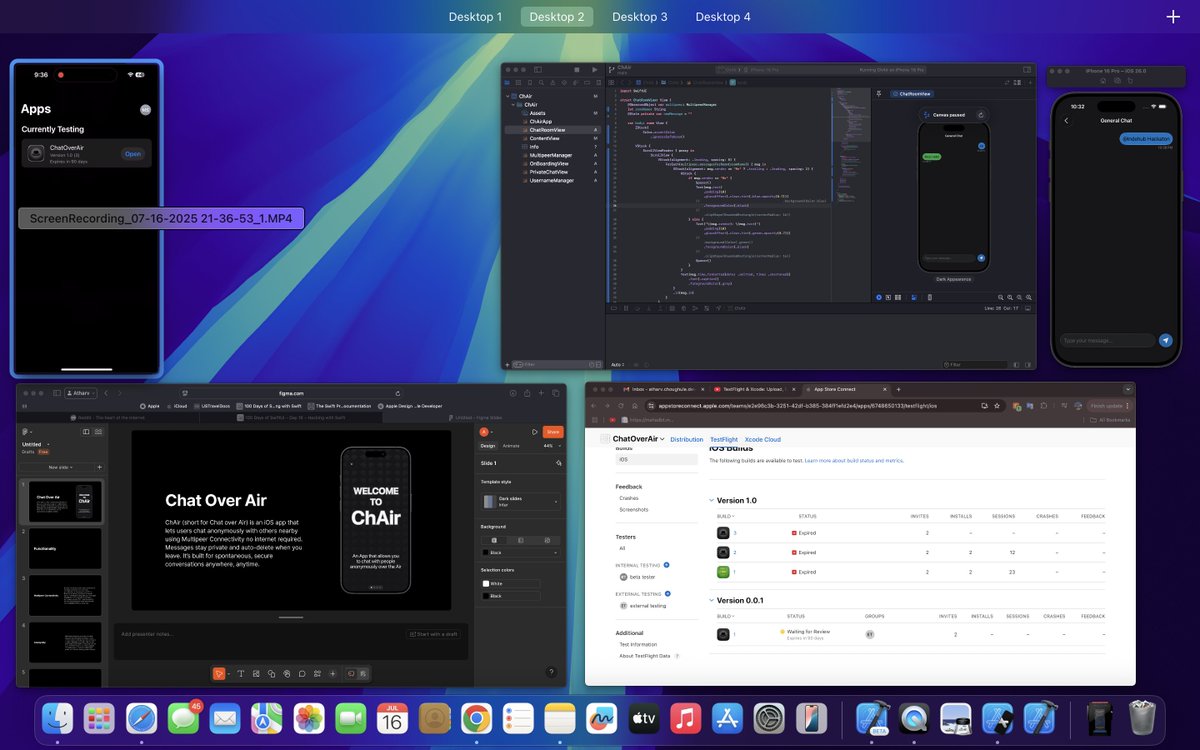Open Test Information in the TestFlight sidebar

(638, 644)
